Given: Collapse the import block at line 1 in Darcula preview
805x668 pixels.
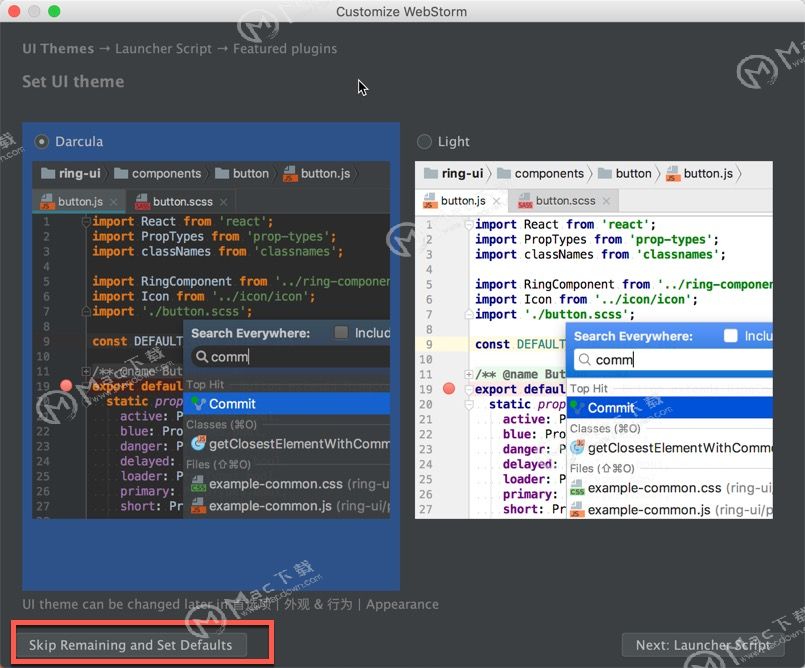Looking at the screenshot, I should pyautogui.click(x=86, y=222).
